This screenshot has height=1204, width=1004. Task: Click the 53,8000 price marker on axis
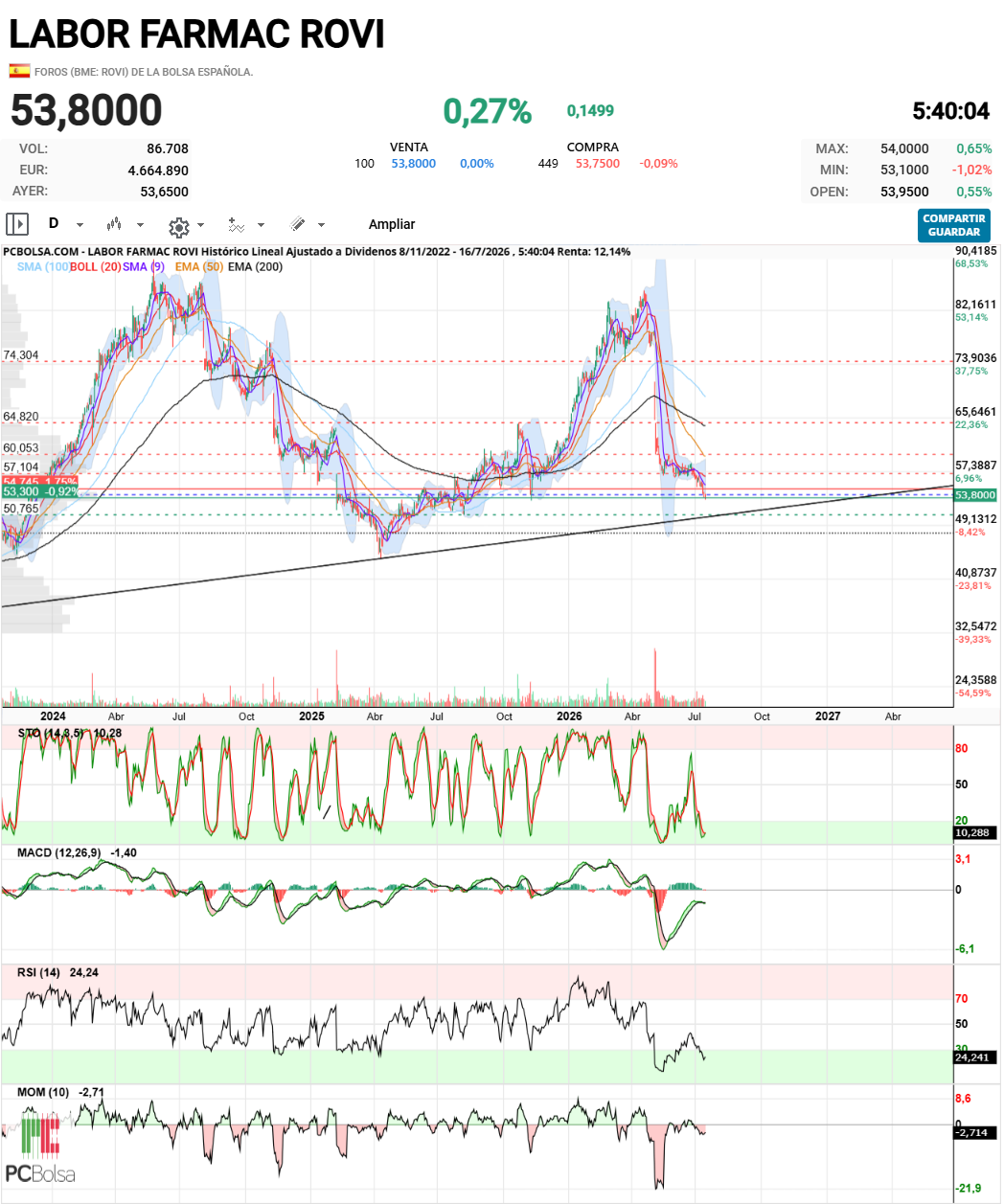coord(975,495)
